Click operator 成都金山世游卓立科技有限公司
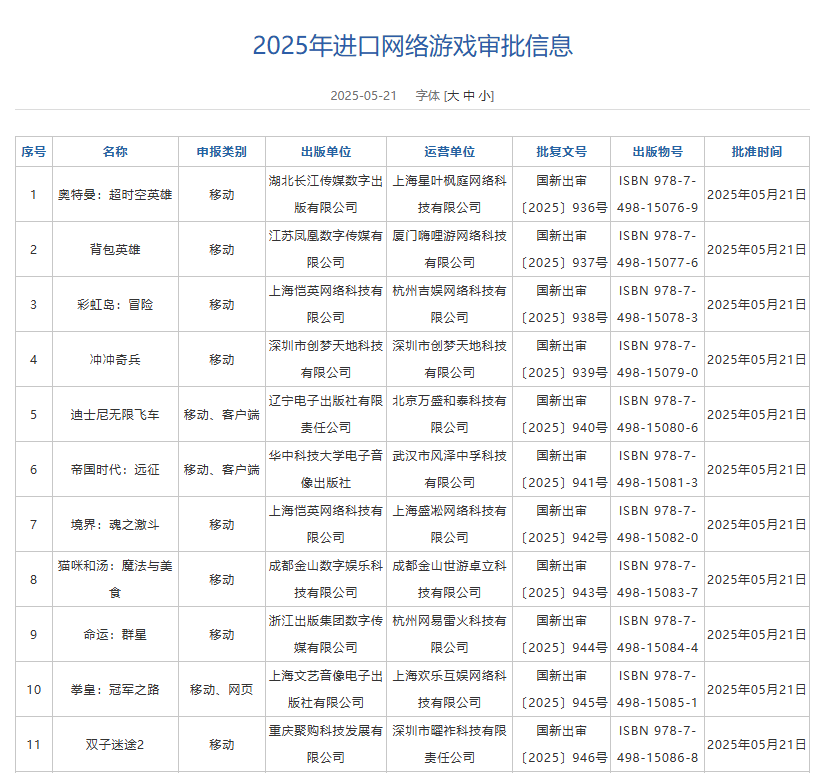The image size is (819, 773). 449,579
